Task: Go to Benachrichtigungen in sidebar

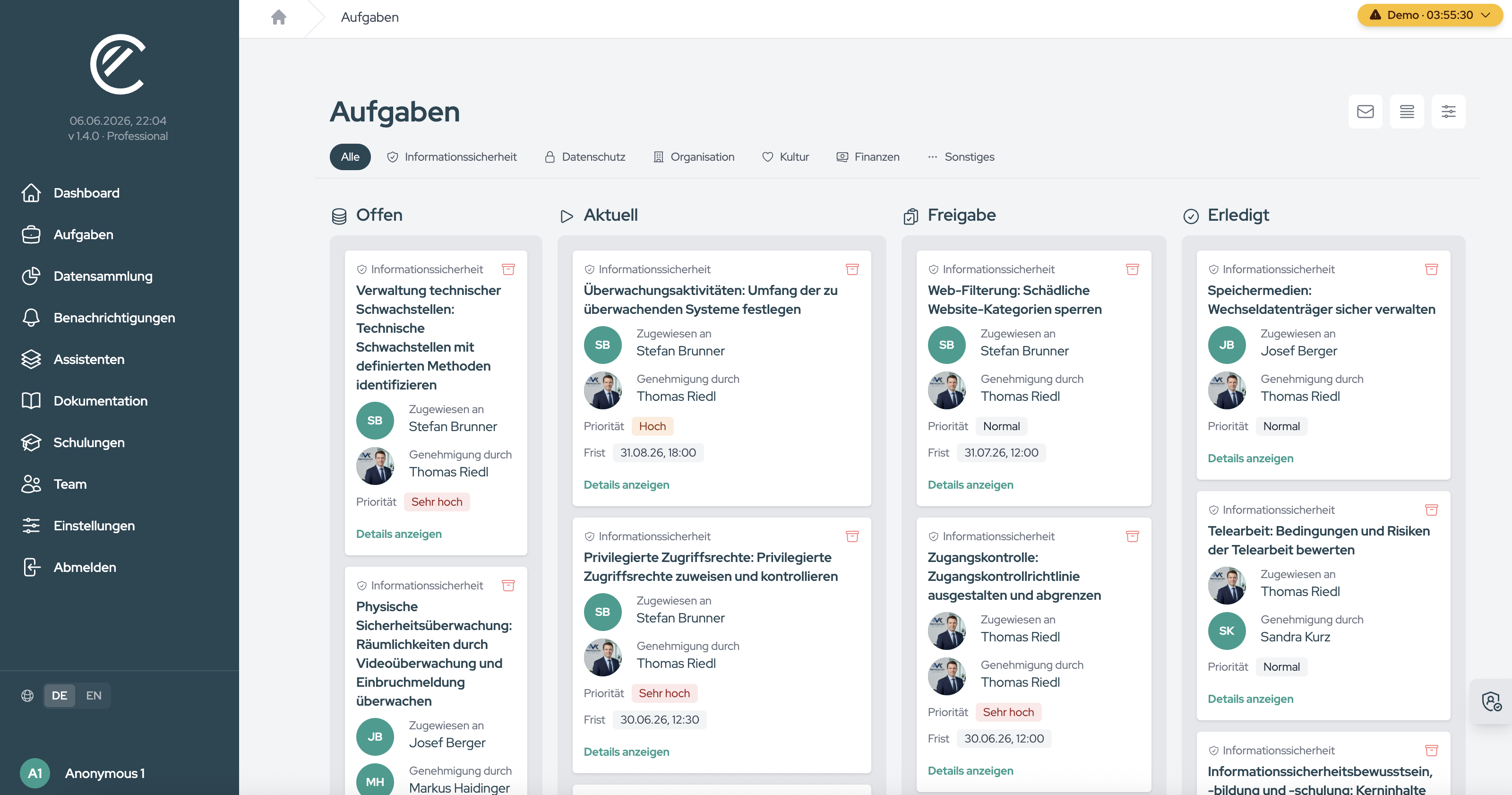Action: [x=114, y=318]
